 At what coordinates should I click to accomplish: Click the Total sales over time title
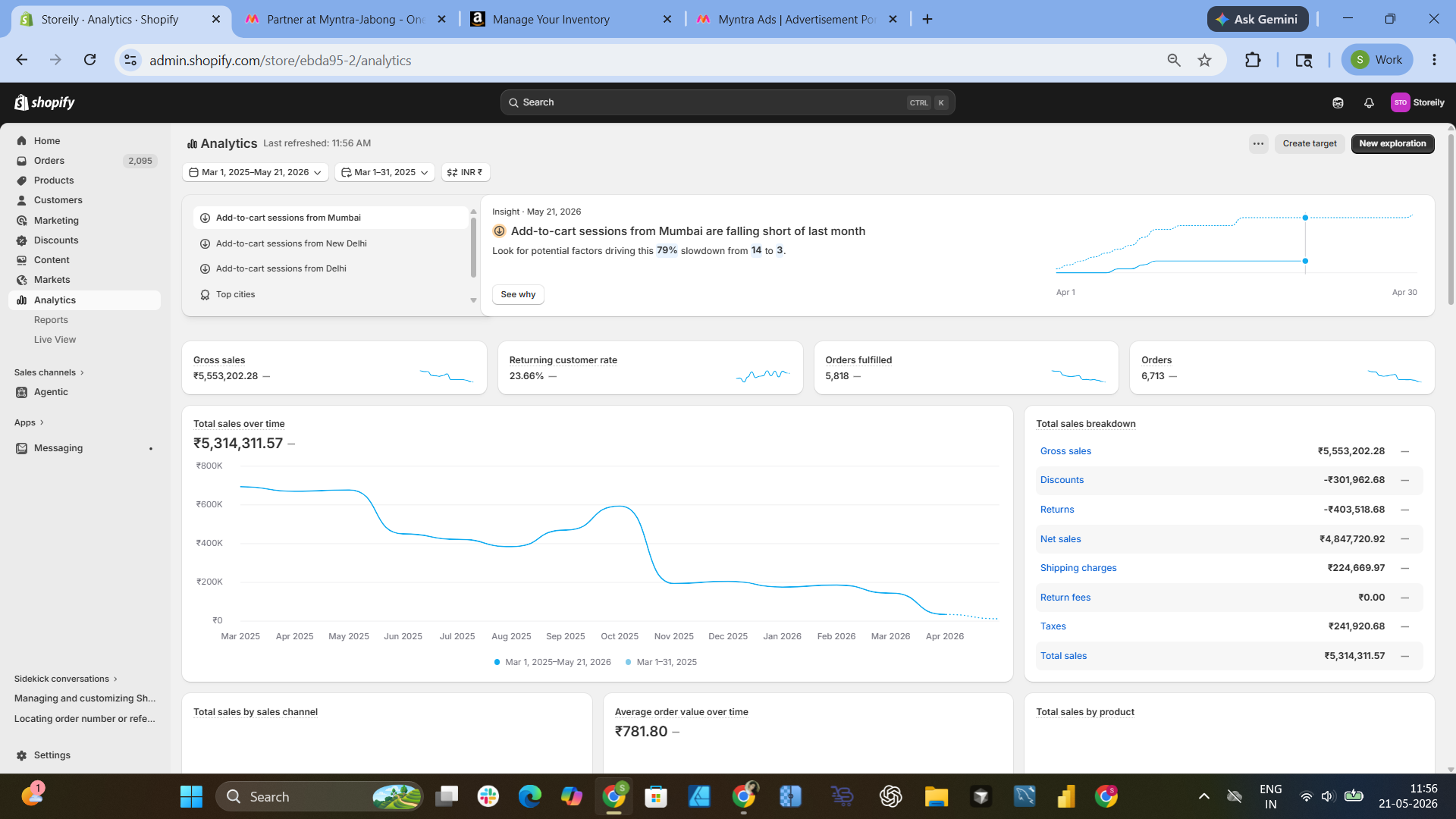(239, 424)
